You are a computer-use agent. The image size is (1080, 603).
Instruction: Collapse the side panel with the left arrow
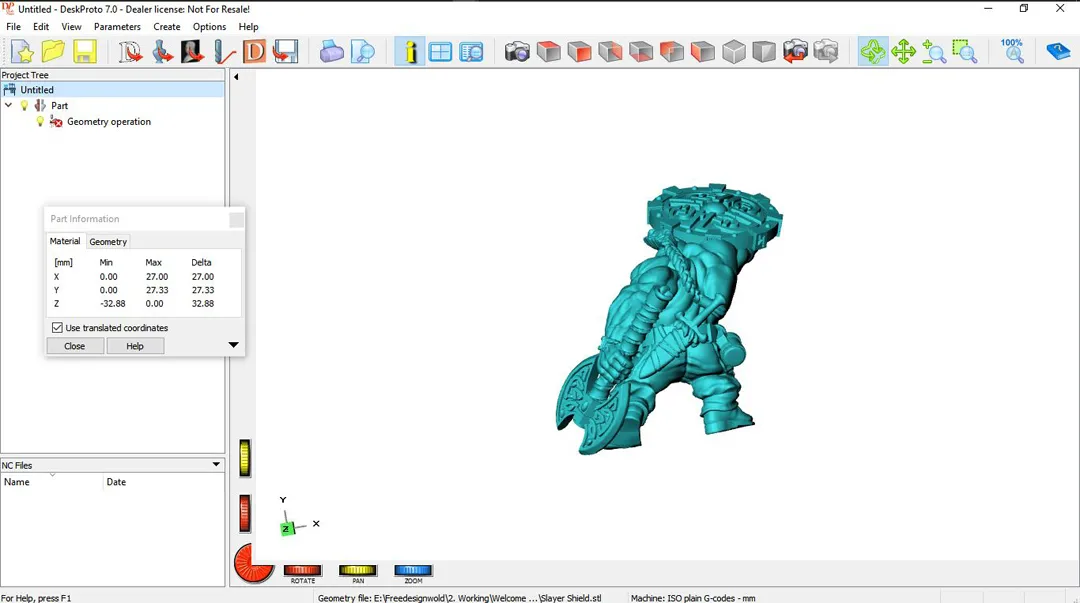(236, 77)
